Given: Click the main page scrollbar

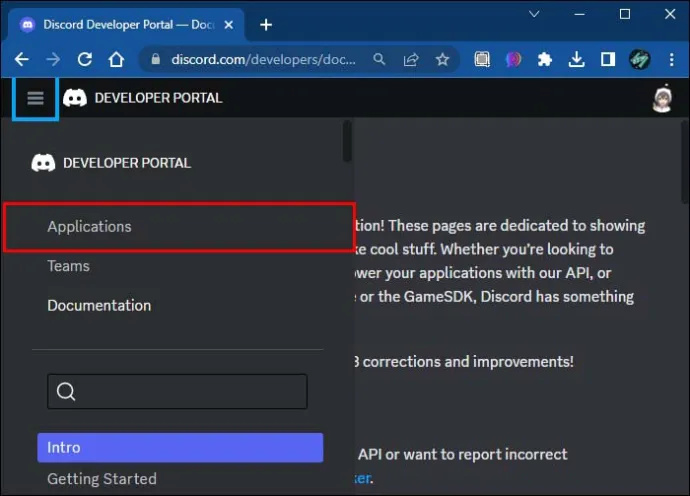Looking at the screenshot, I should point(685,161).
